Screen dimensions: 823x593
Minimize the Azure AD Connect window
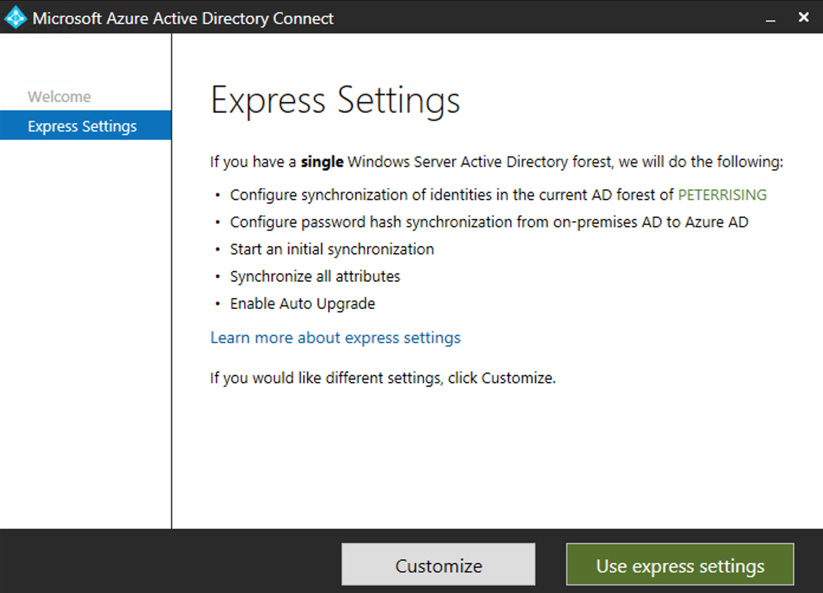pos(769,18)
